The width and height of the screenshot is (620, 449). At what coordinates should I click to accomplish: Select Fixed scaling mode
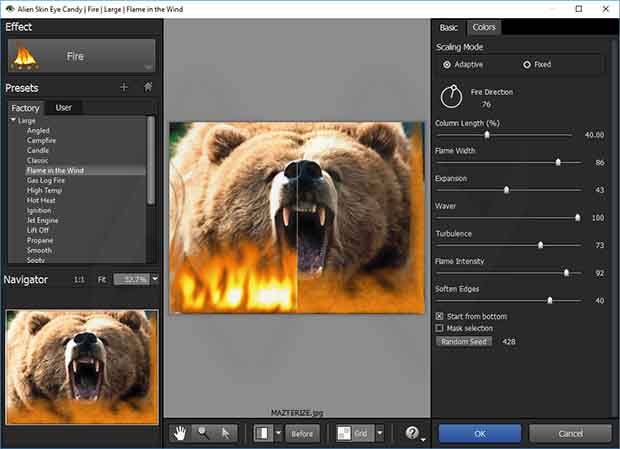tap(527, 65)
